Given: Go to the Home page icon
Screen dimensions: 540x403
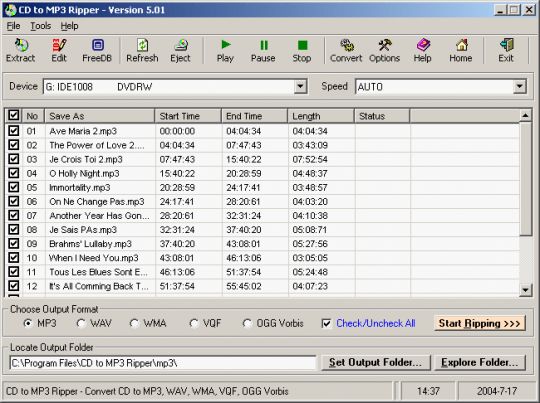Looking at the screenshot, I should [461, 51].
